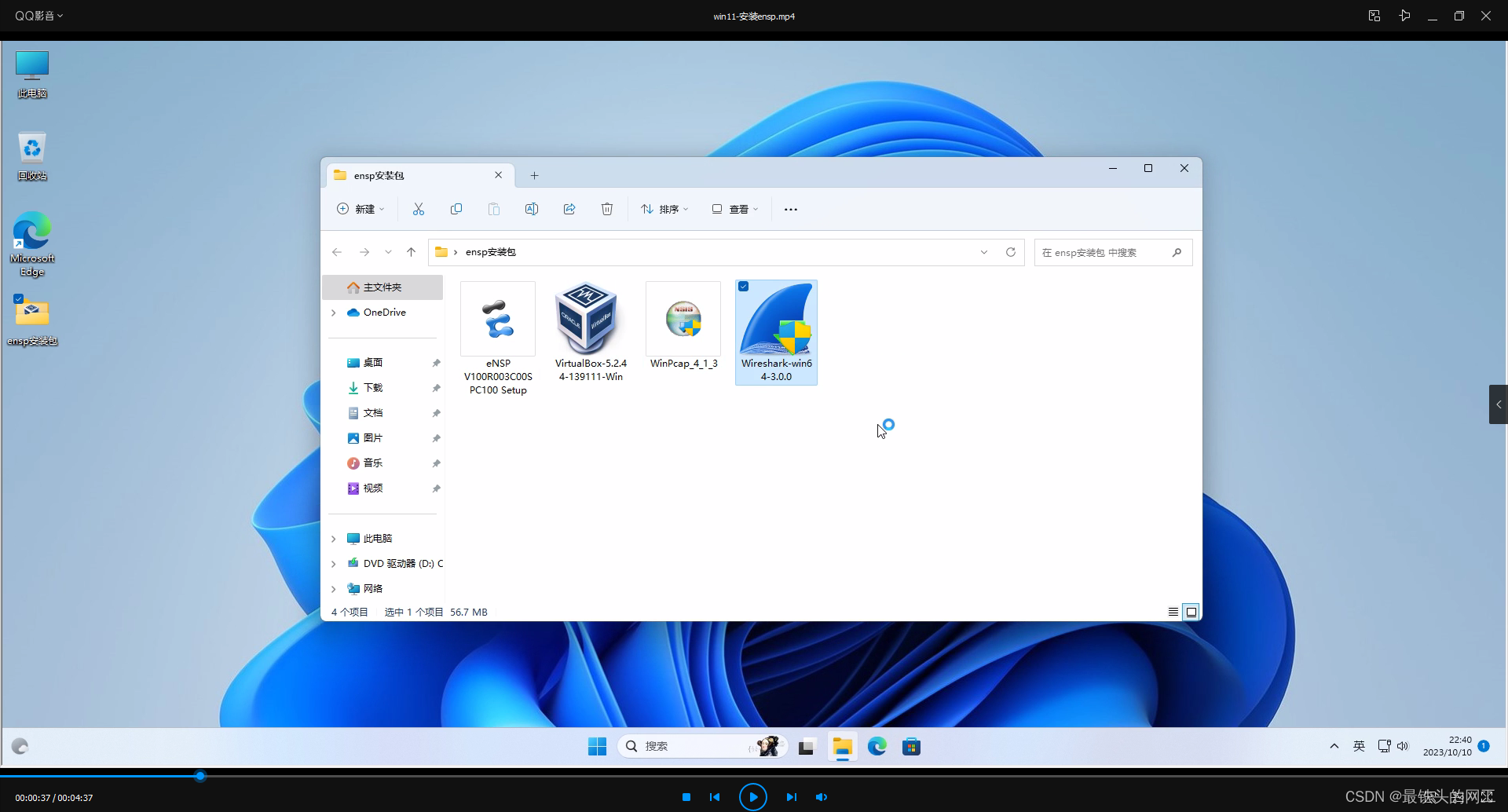1508x812 pixels.
Task: Click the Delete trash icon in toolbar
Action: (x=607, y=209)
